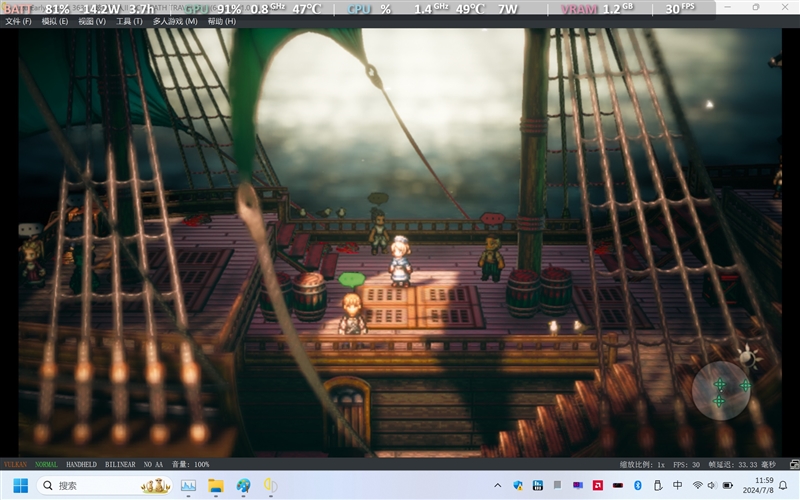Open the 文件 (F) menu
The image size is (800, 500).
pos(18,21)
